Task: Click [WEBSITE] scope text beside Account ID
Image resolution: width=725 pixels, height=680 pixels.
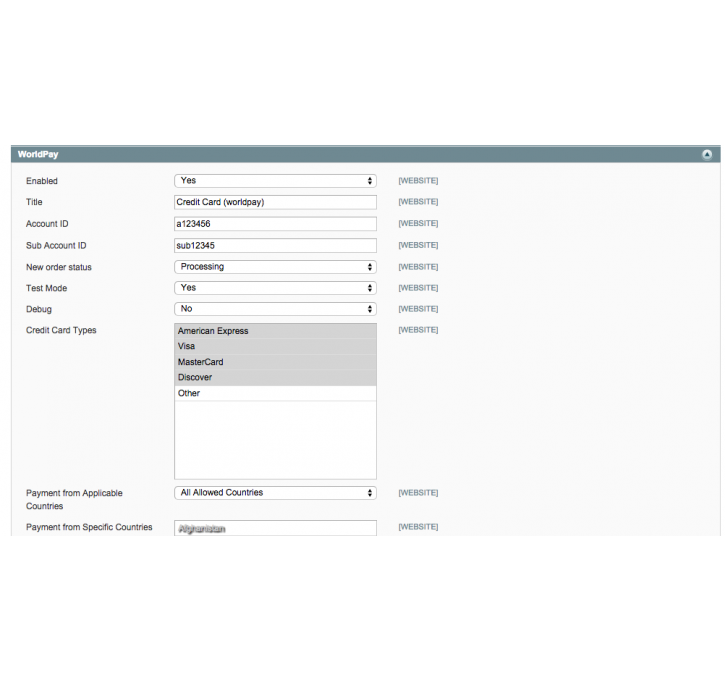Action: [418, 223]
